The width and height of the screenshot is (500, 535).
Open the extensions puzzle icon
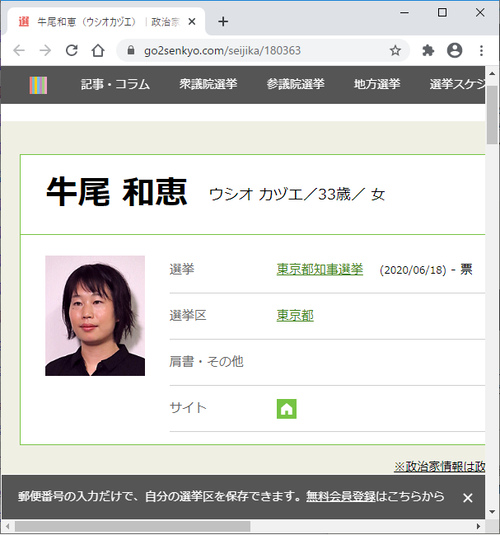(x=428, y=50)
